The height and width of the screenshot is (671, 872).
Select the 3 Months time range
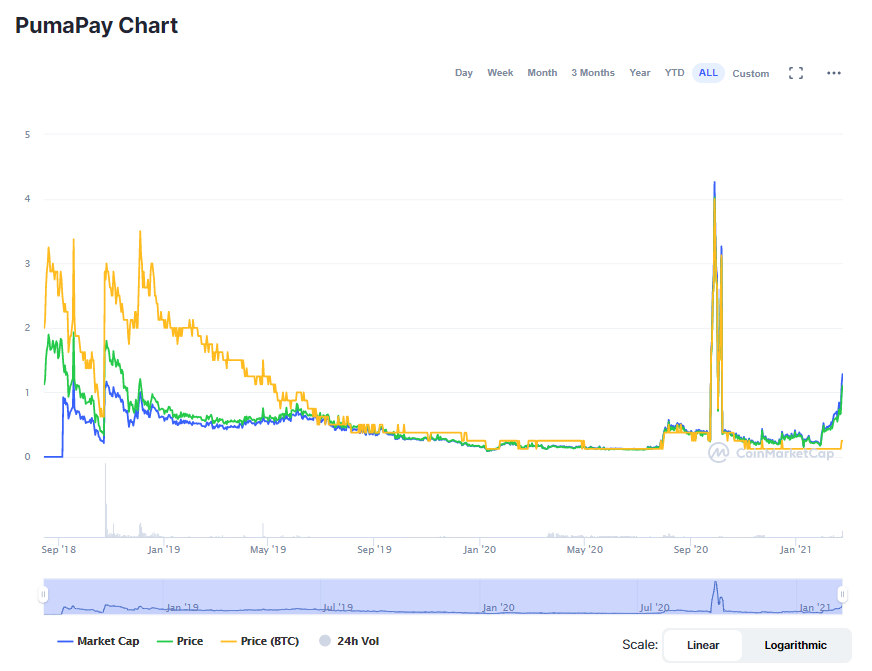pos(593,73)
